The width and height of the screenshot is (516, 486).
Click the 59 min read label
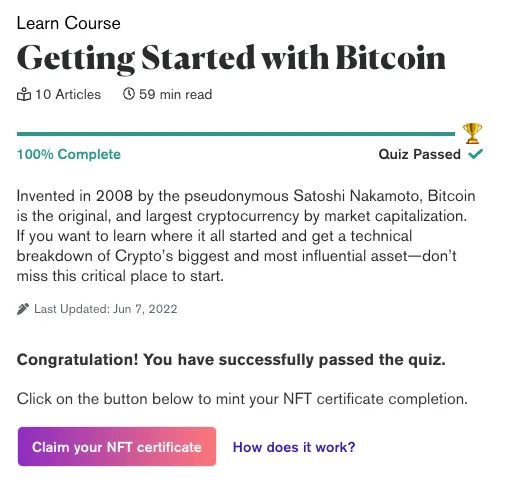pos(175,94)
